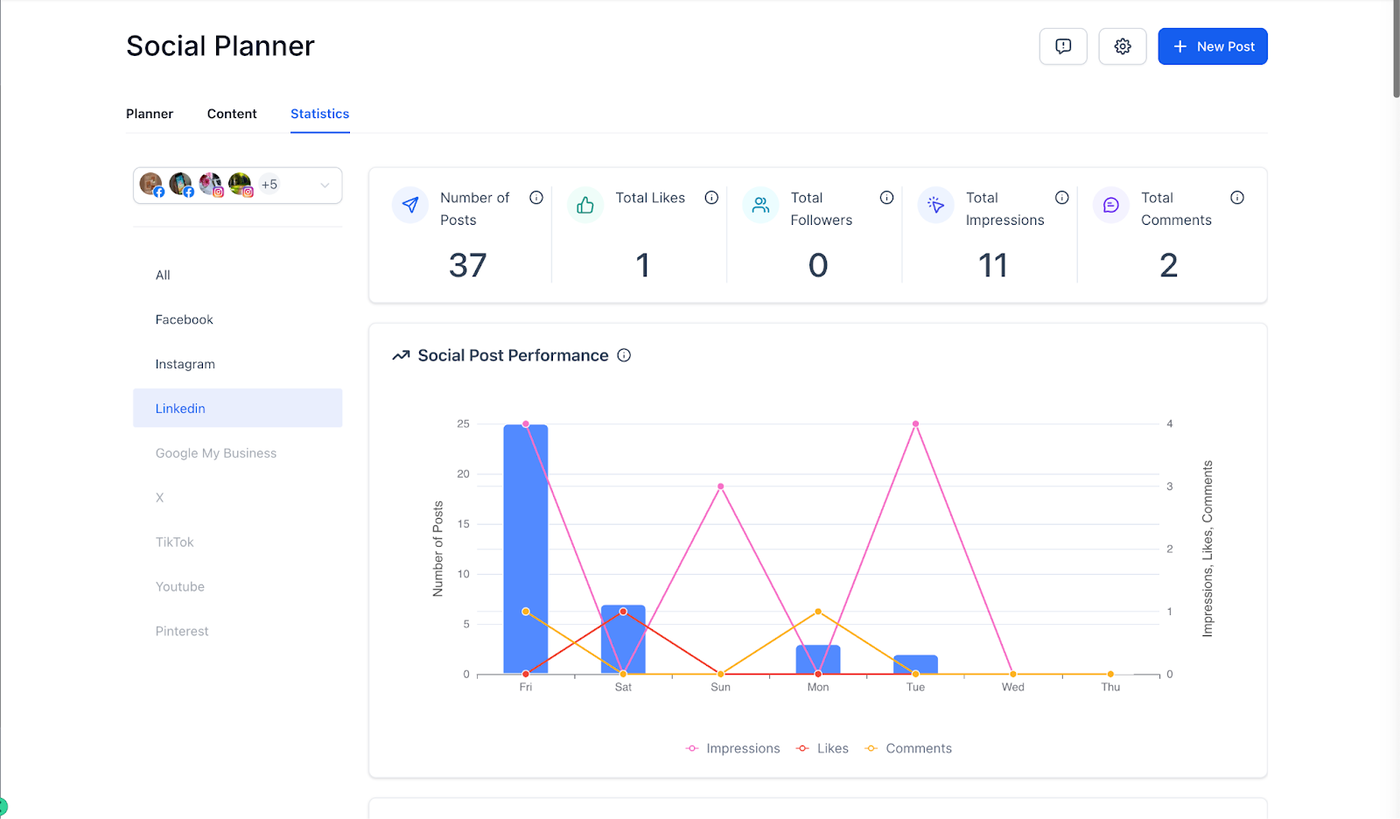Create a New Post
The width and height of the screenshot is (1400, 819).
[x=1212, y=47]
